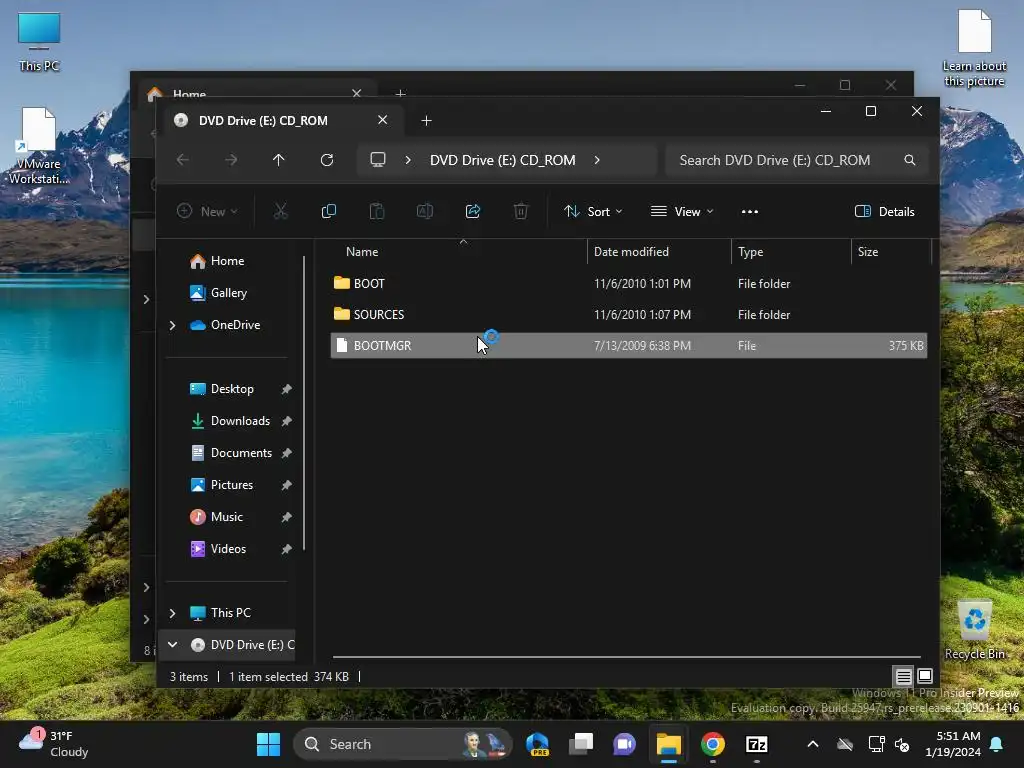This screenshot has width=1024, height=768.
Task: Click Learn about this picture icon
Action: 974,48
